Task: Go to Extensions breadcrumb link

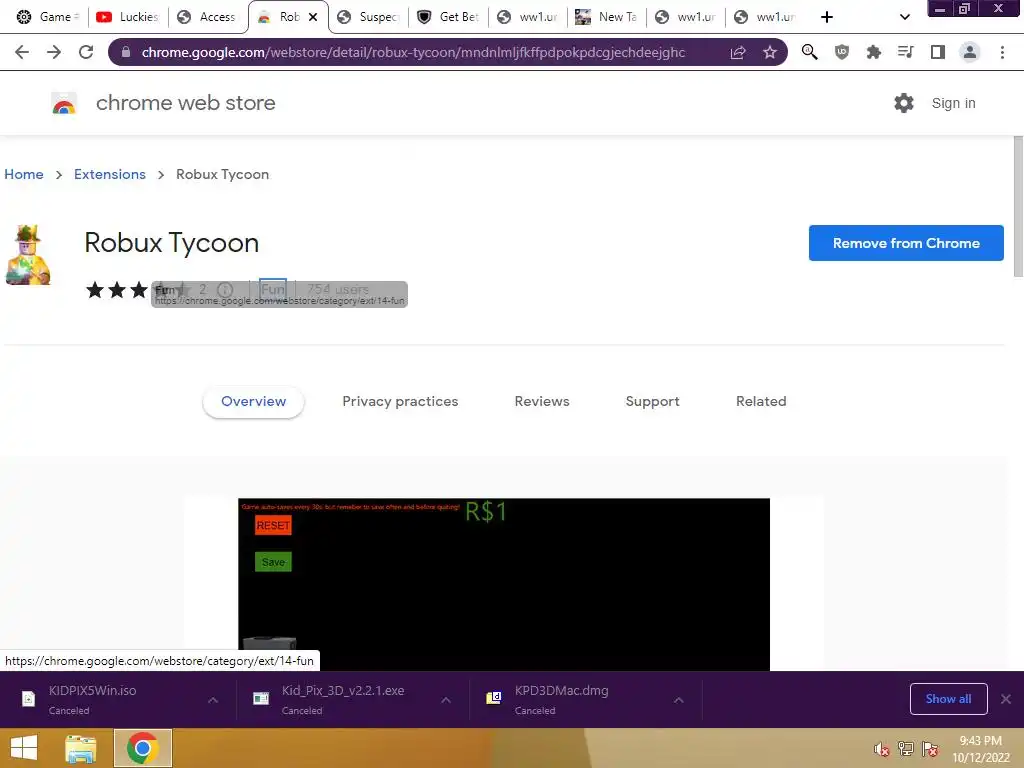Action: coord(110,174)
